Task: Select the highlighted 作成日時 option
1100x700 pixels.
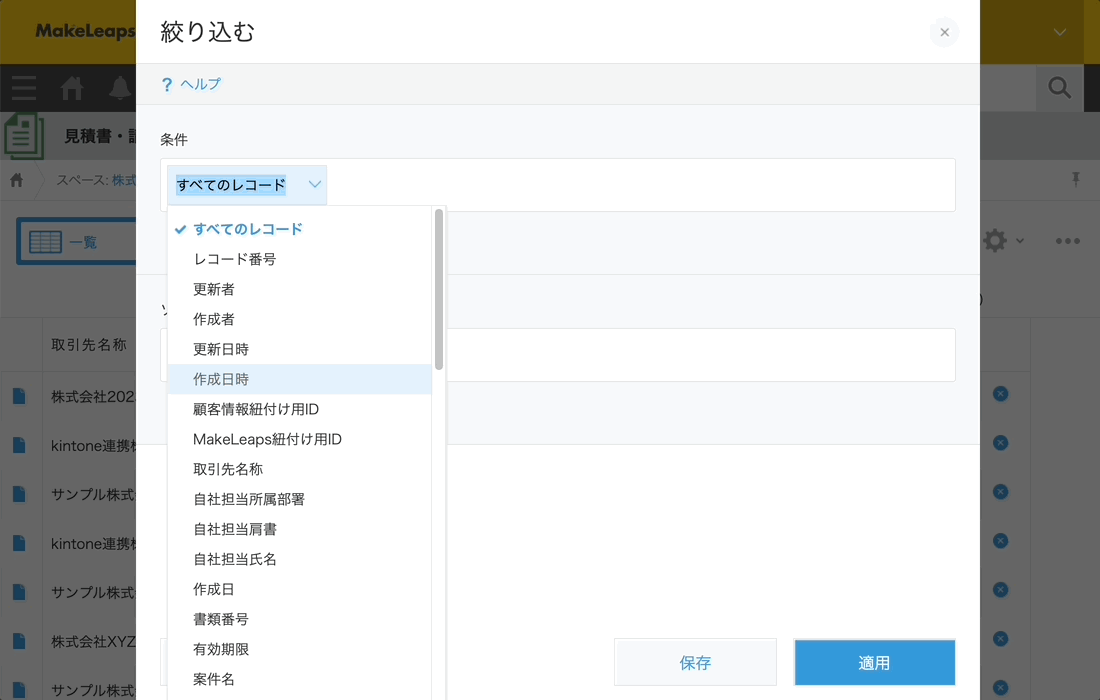Action: click(300, 379)
